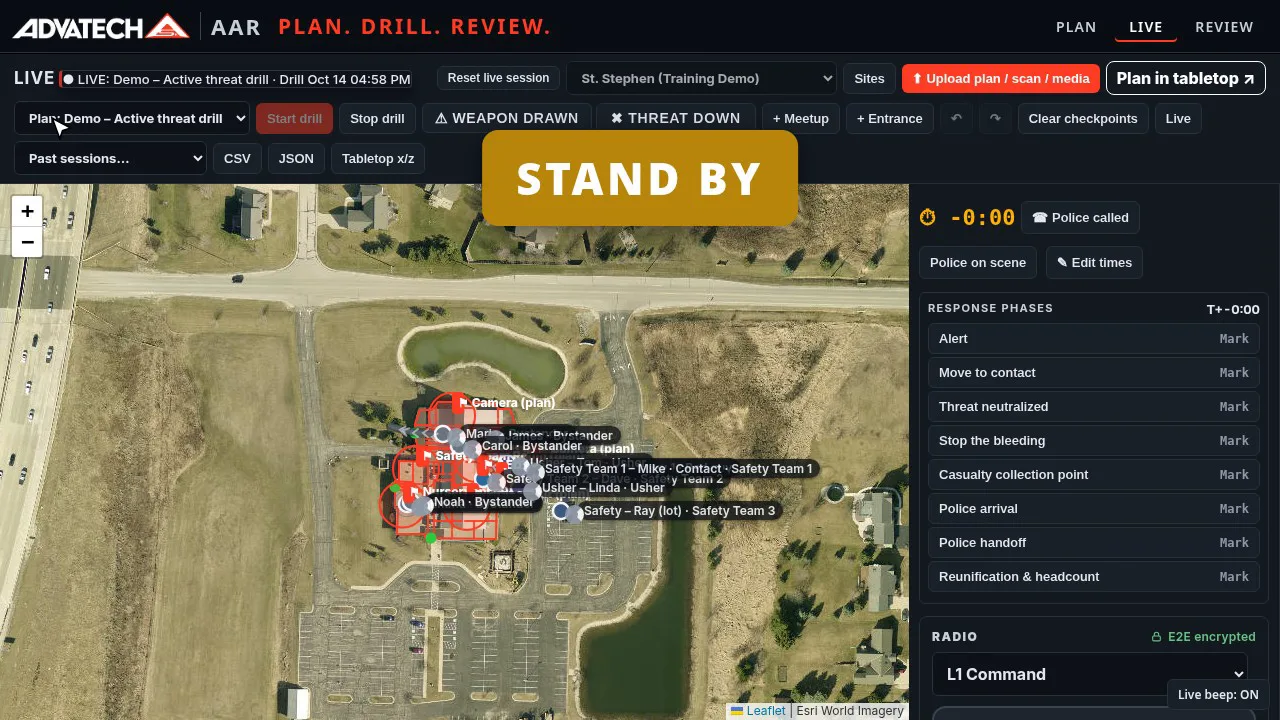1280x720 pixels.
Task: Click the Carol · Bystander map marker
Action: [471, 449]
